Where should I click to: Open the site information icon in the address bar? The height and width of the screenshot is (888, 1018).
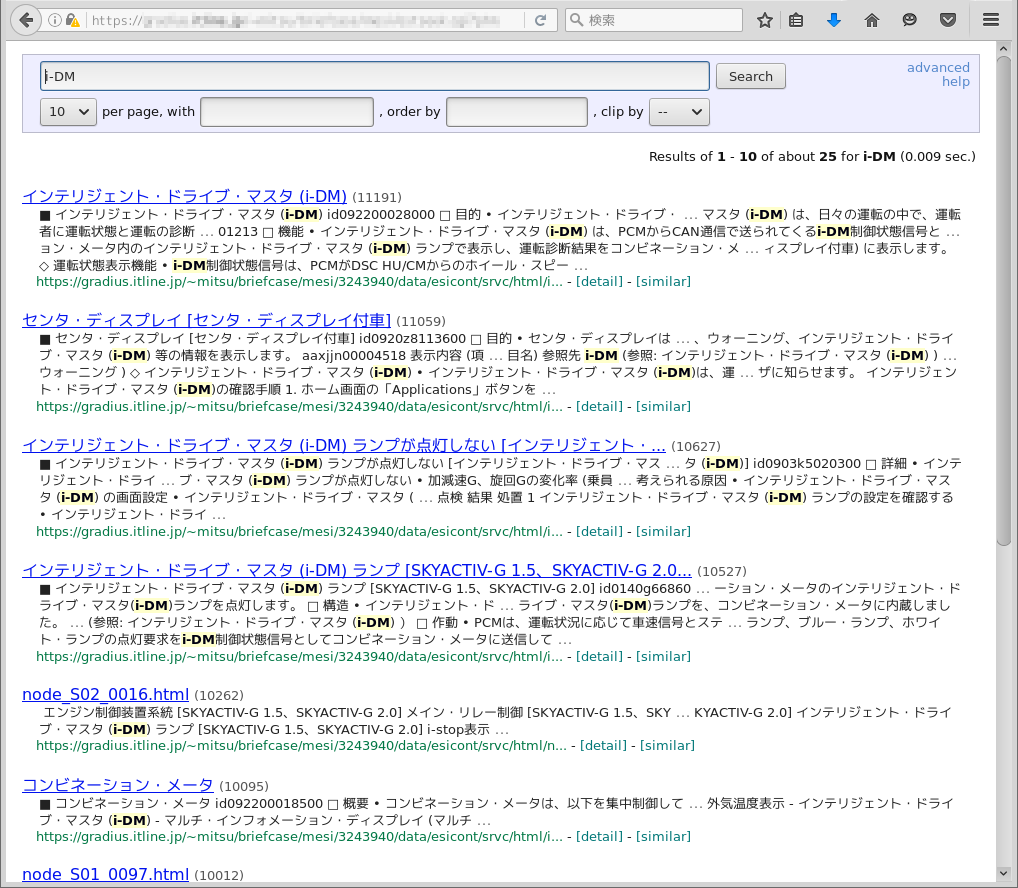54,20
